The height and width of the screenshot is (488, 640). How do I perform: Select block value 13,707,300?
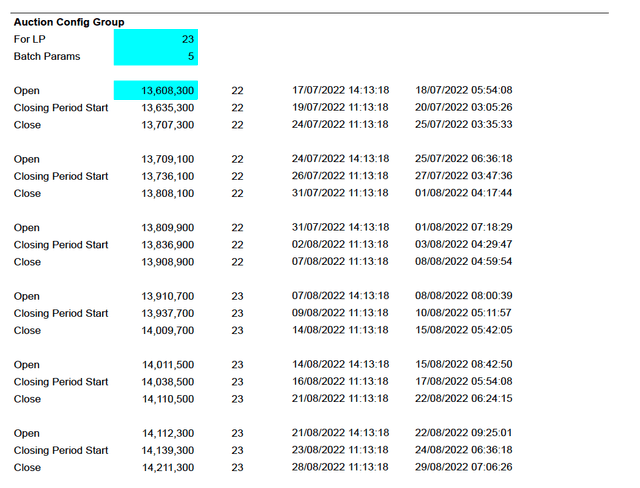click(168, 125)
